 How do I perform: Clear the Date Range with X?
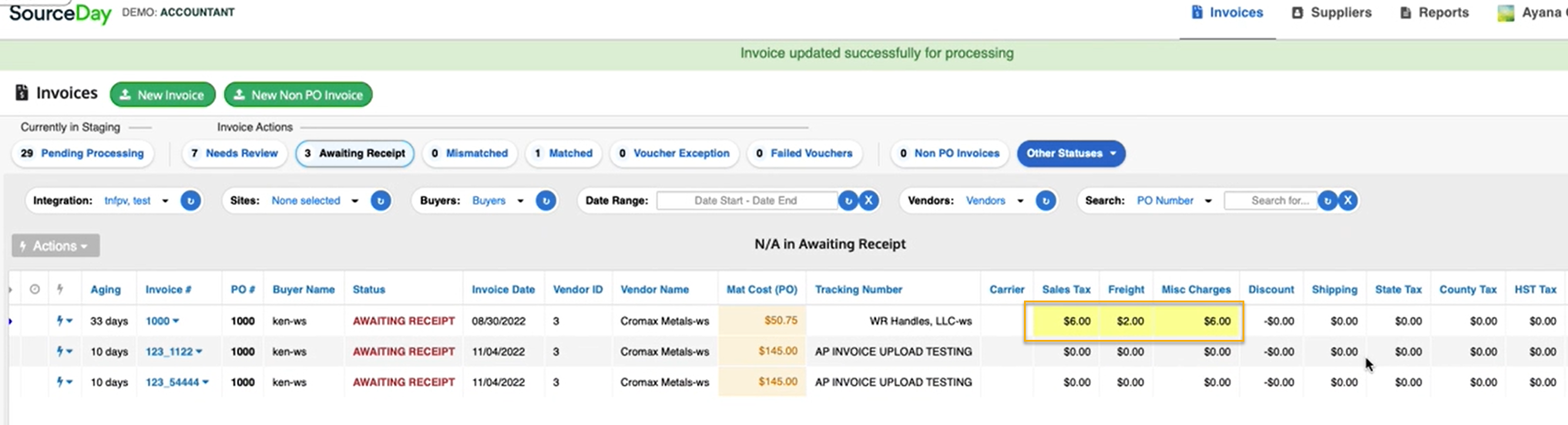869,201
